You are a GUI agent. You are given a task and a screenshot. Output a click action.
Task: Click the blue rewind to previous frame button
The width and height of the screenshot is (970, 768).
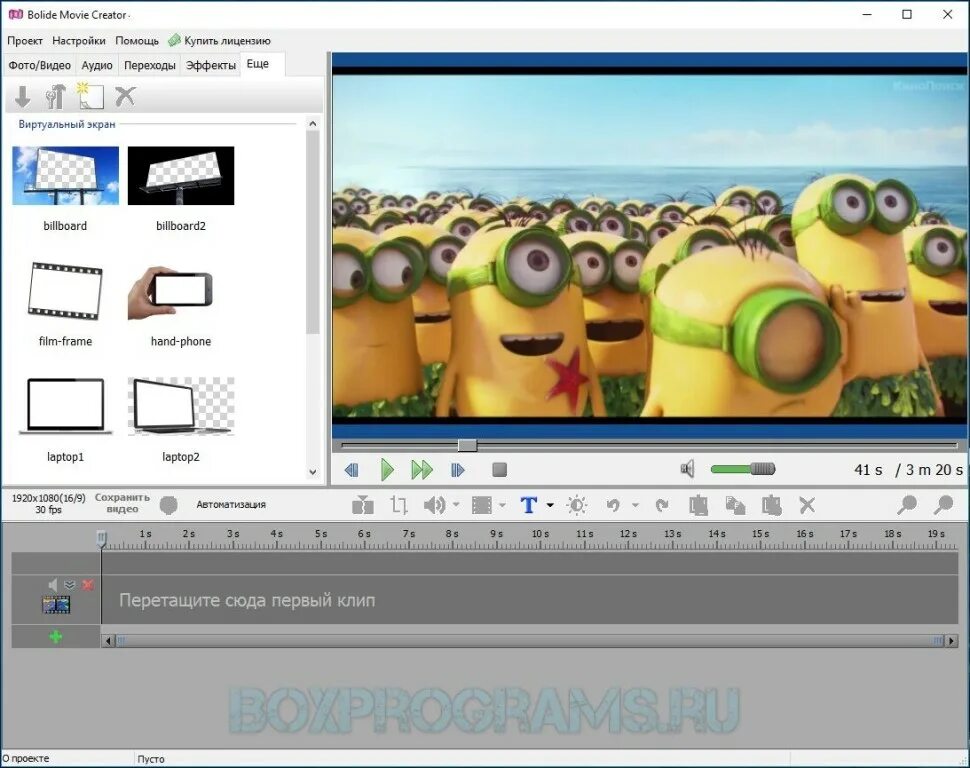pyautogui.click(x=352, y=470)
